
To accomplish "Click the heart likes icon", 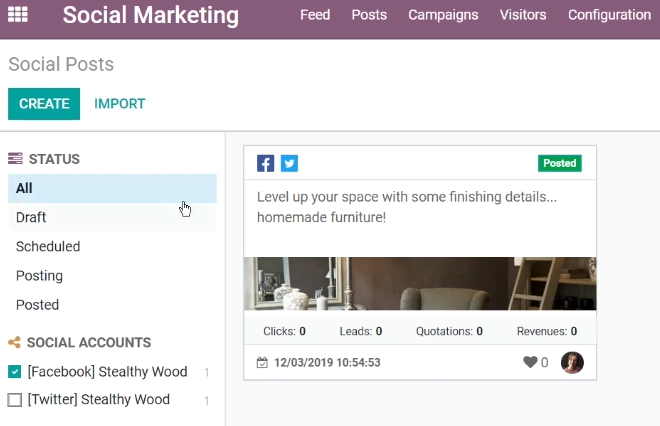I will pyautogui.click(x=530, y=362).
